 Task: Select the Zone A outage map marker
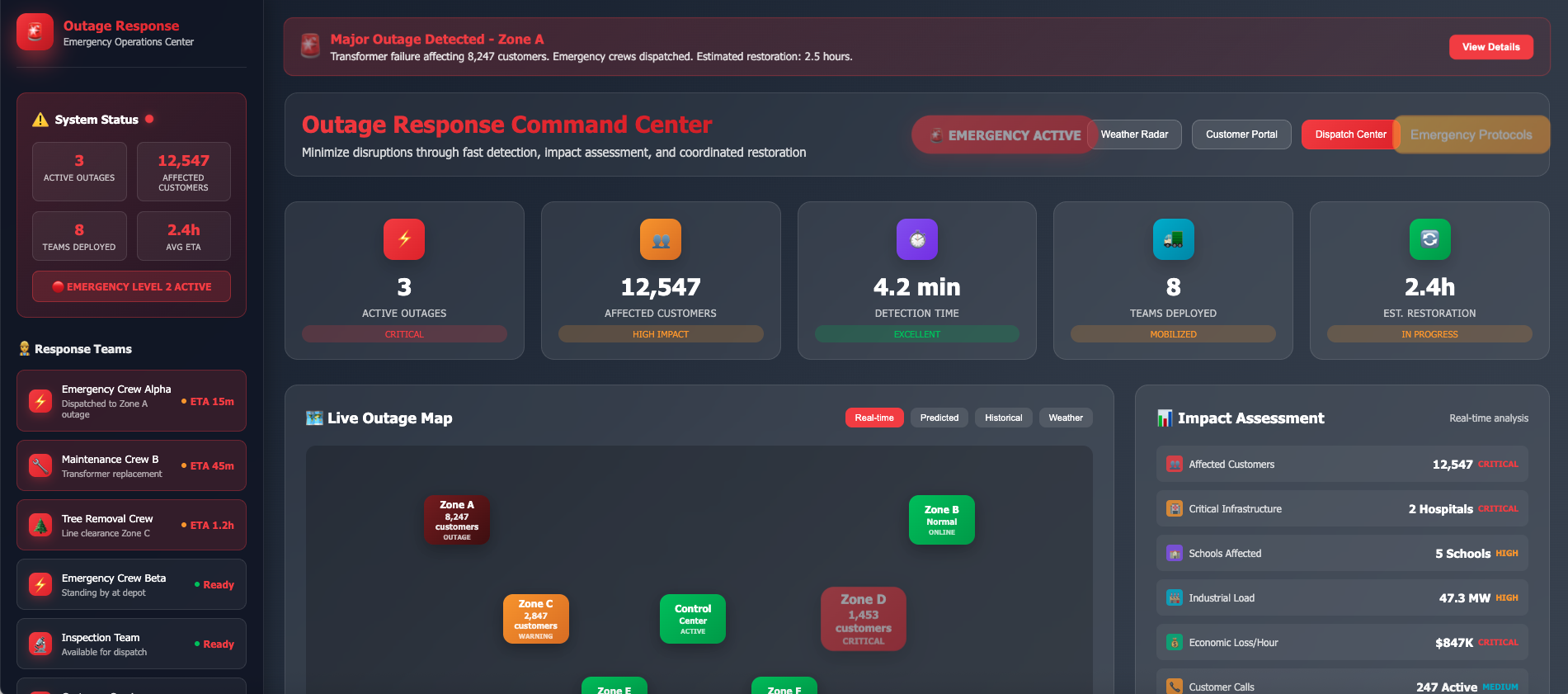pos(457,520)
